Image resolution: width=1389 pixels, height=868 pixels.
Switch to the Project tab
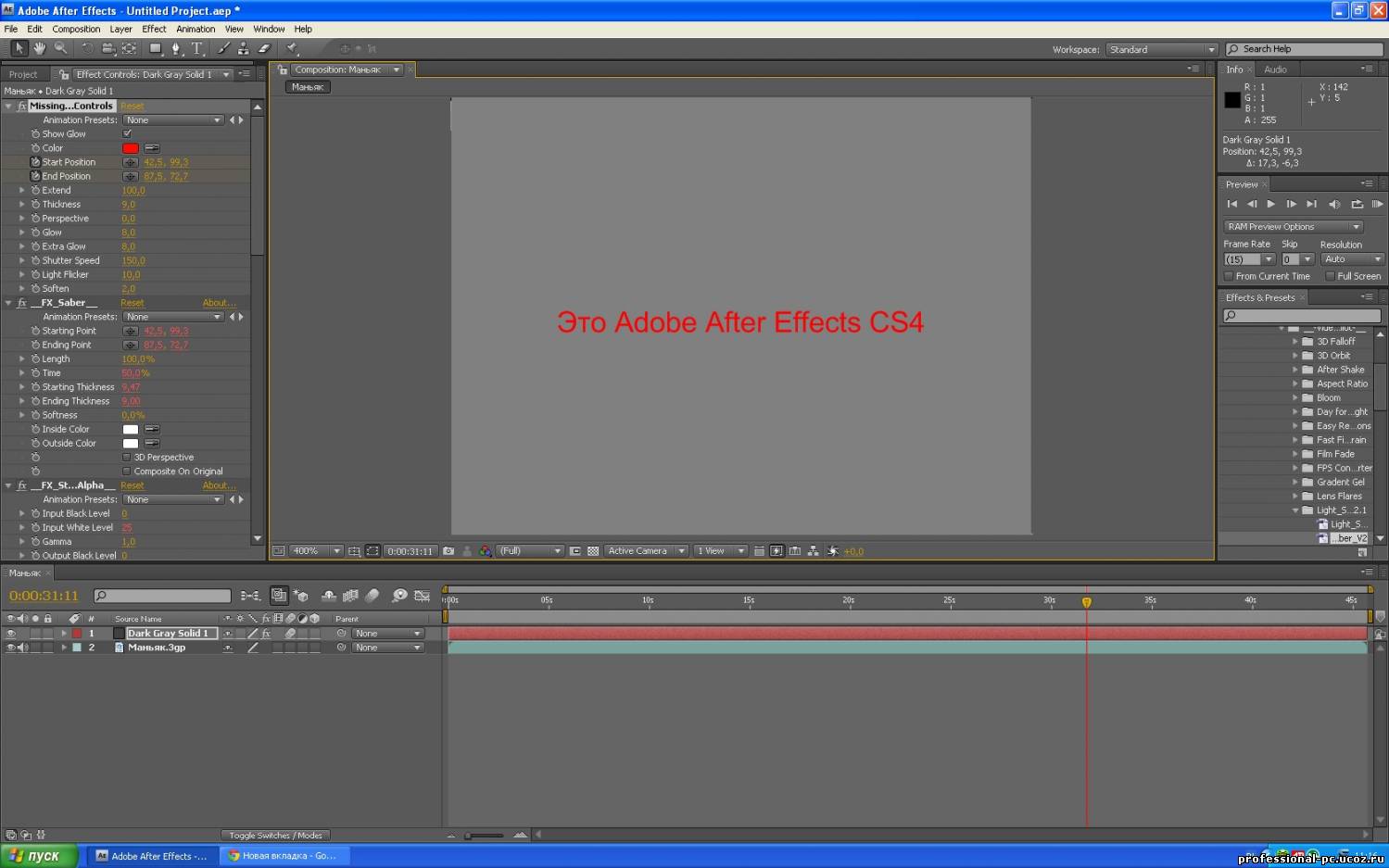23,74
